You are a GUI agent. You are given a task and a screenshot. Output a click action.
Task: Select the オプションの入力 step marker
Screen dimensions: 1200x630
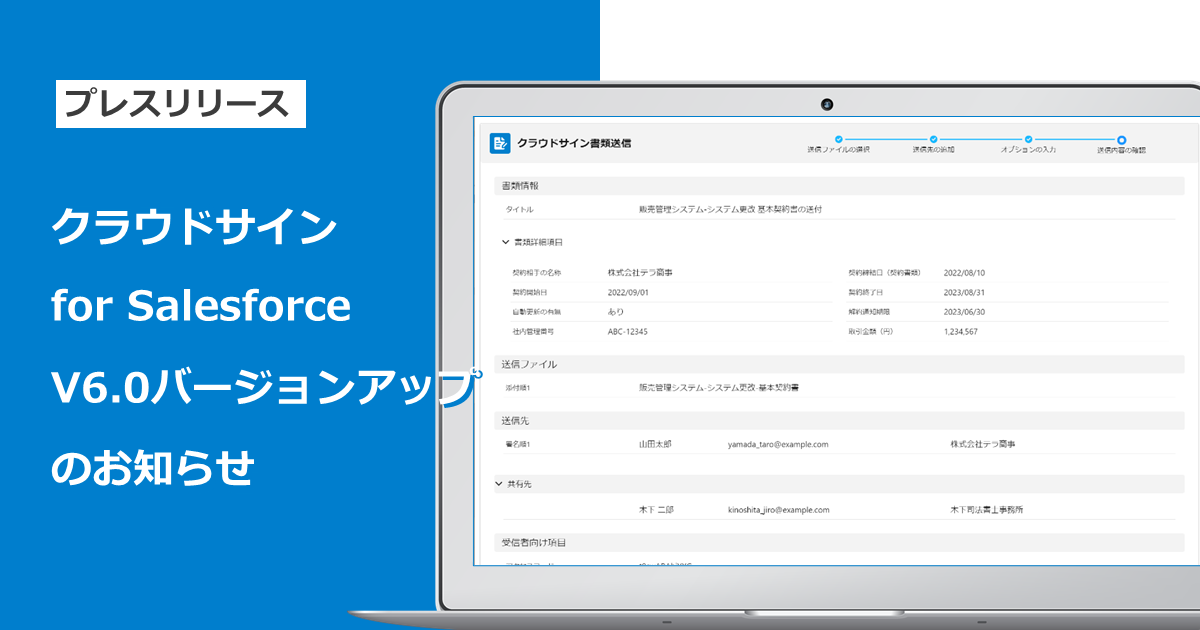(1027, 140)
